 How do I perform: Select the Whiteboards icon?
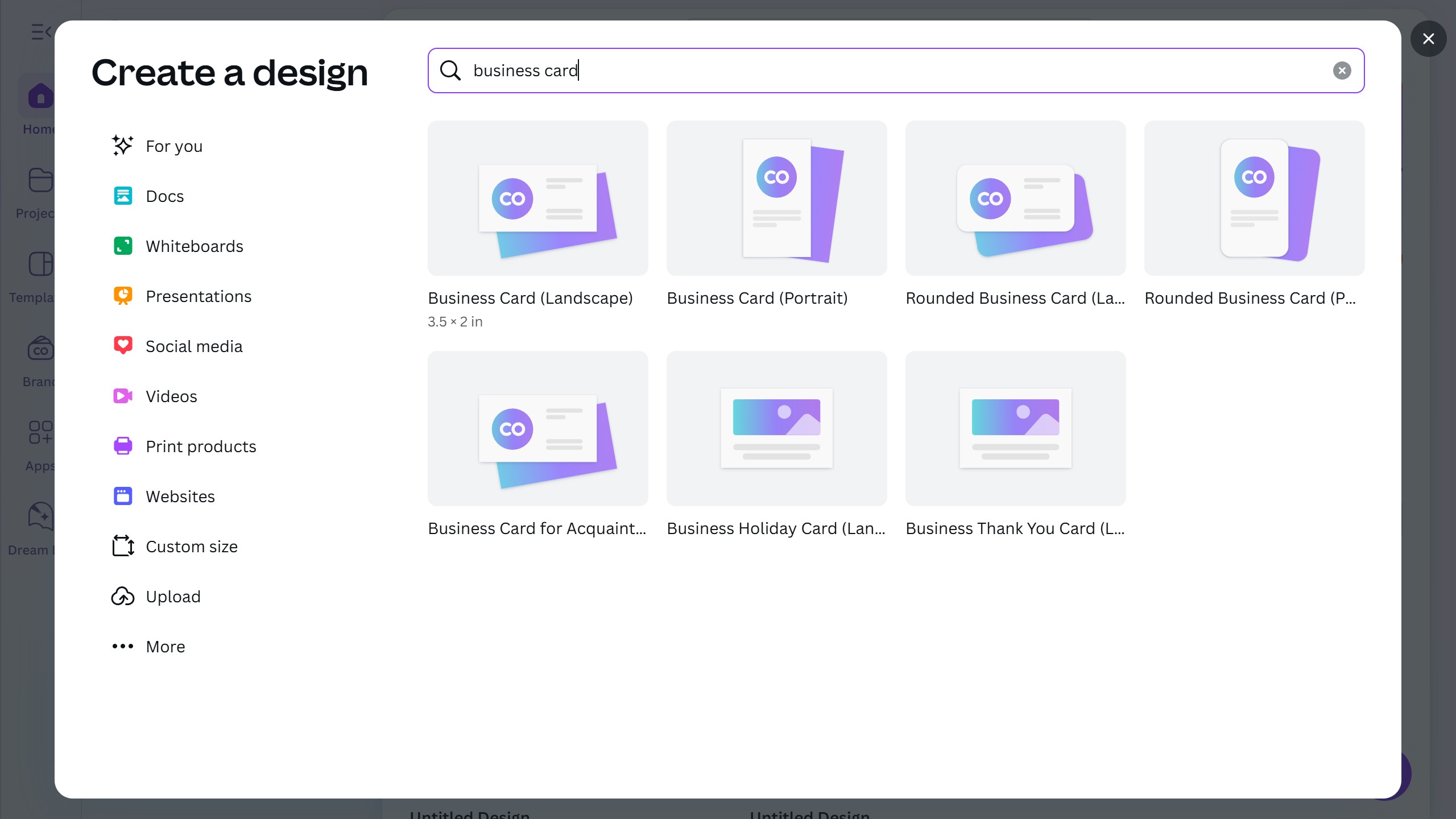[123, 246]
